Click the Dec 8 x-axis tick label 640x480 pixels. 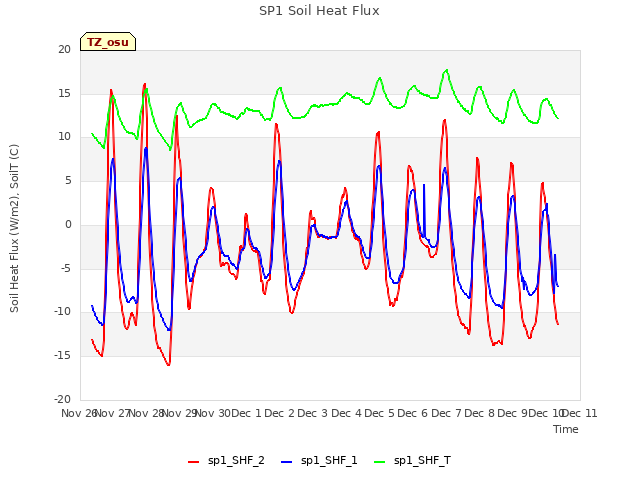point(480,413)
